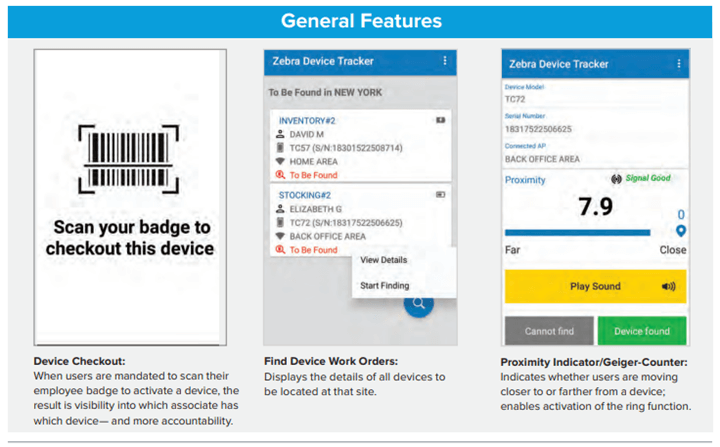Click the speaker icon on Play Sound

click(668, 287)
